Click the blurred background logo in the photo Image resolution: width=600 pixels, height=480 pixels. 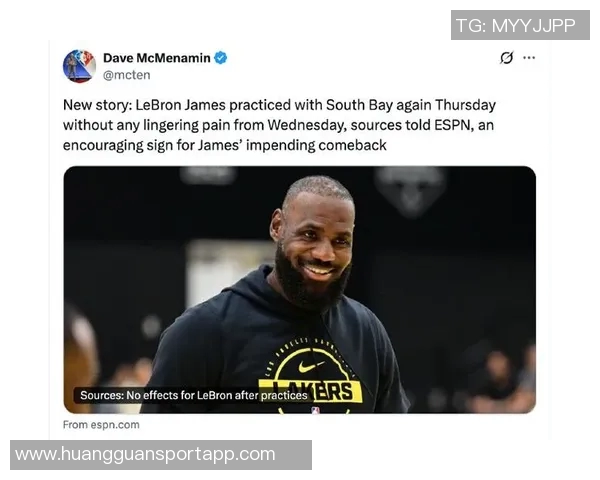pyautogui.click(x=410, y=190)
